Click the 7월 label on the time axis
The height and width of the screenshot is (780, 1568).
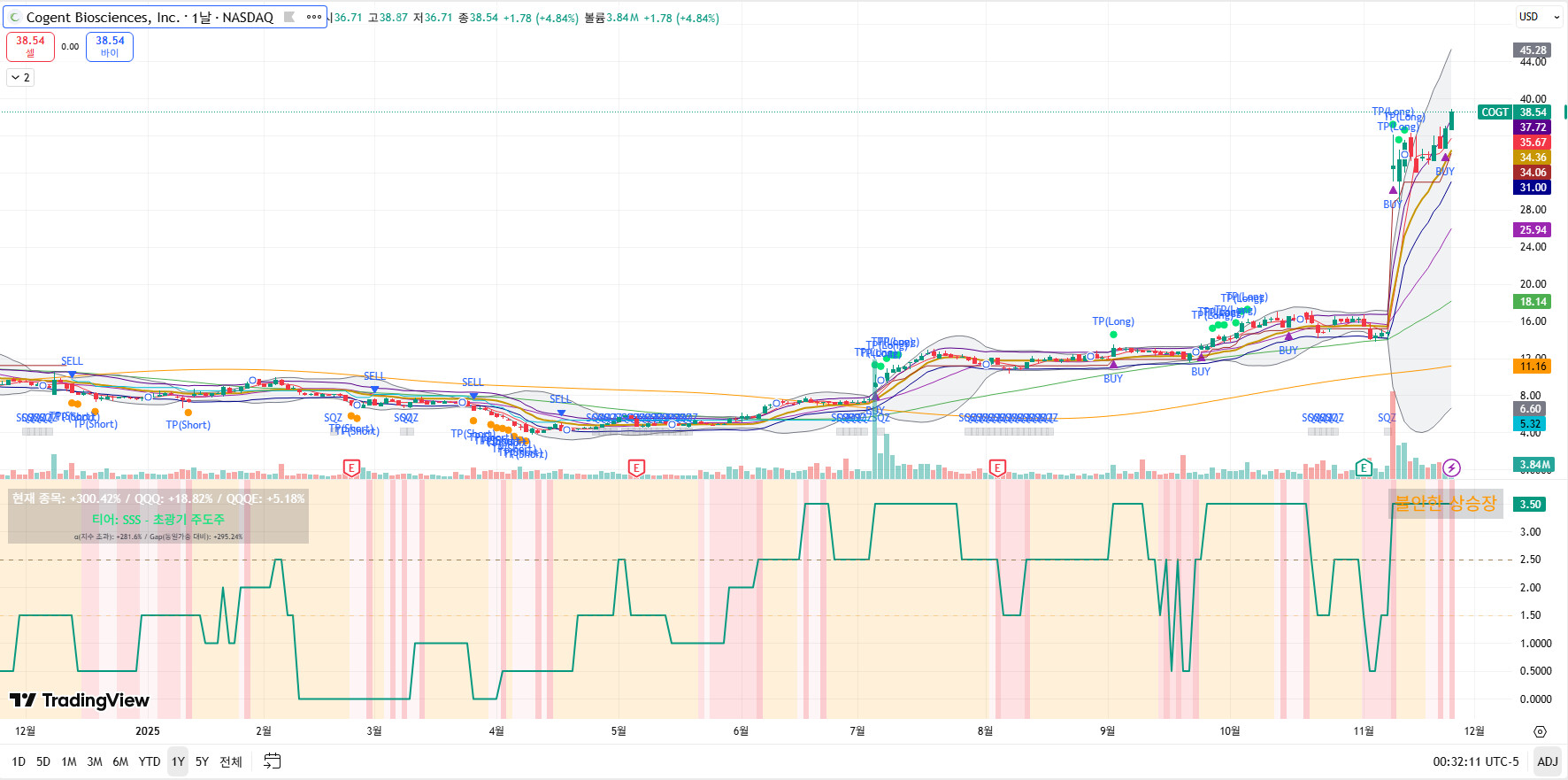click(857, 731)
